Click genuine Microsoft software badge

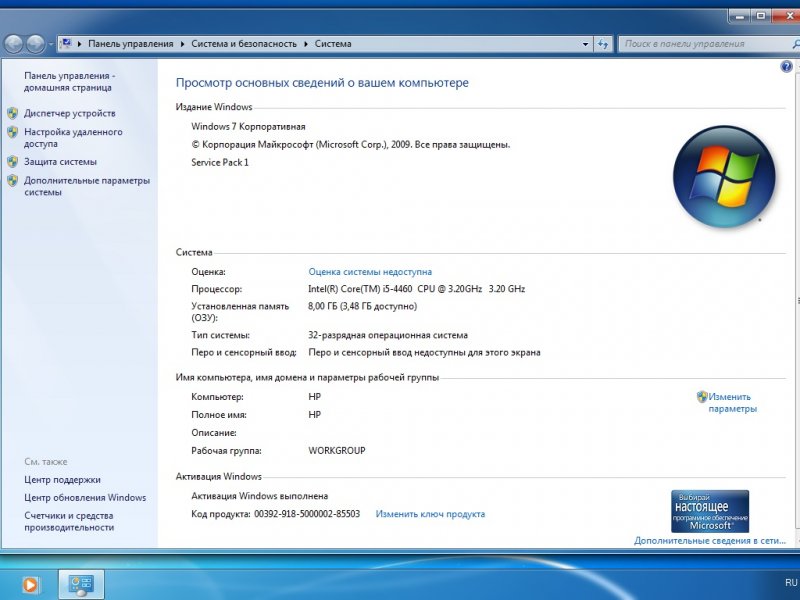(x=710, y=511)
